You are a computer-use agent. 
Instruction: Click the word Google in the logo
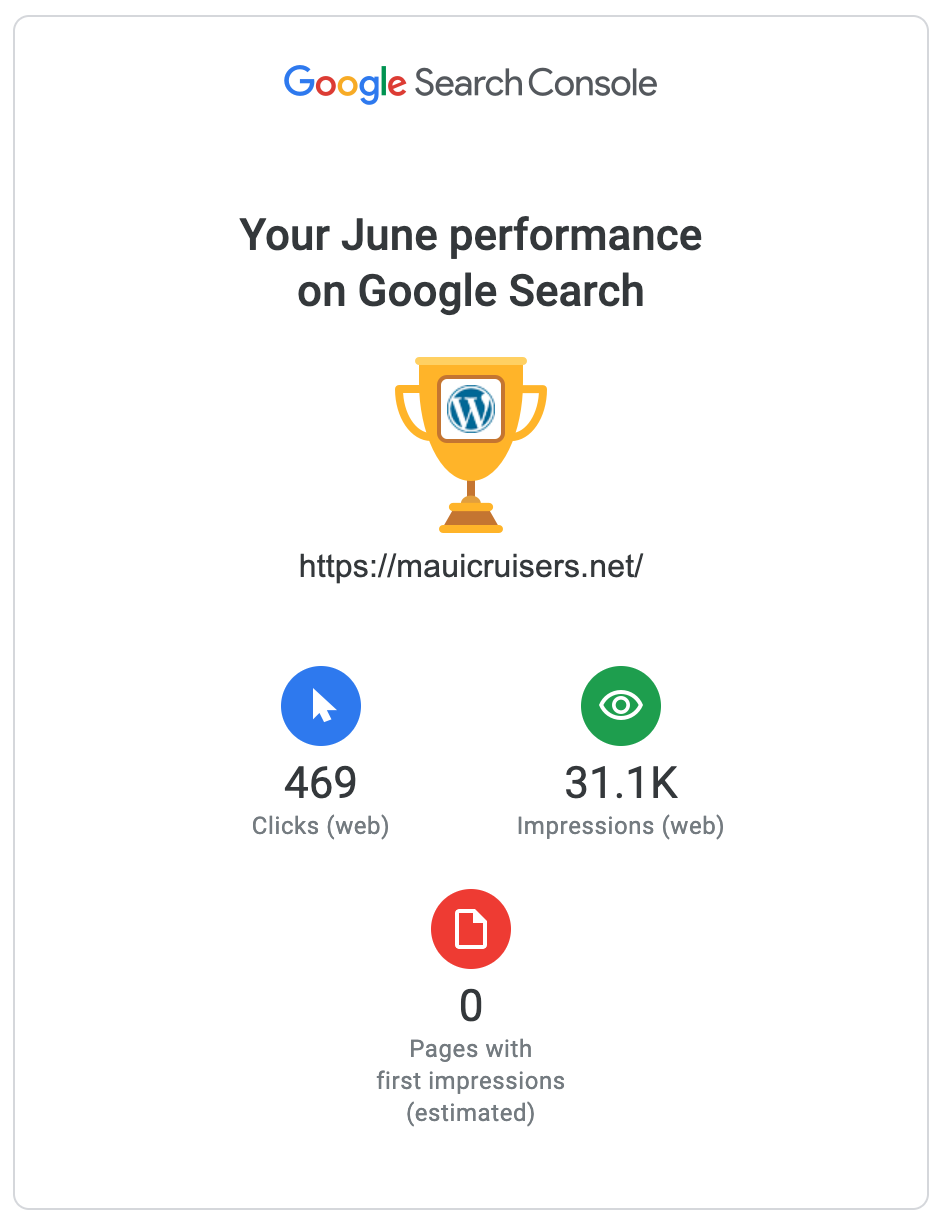click(x=345, y=85)
